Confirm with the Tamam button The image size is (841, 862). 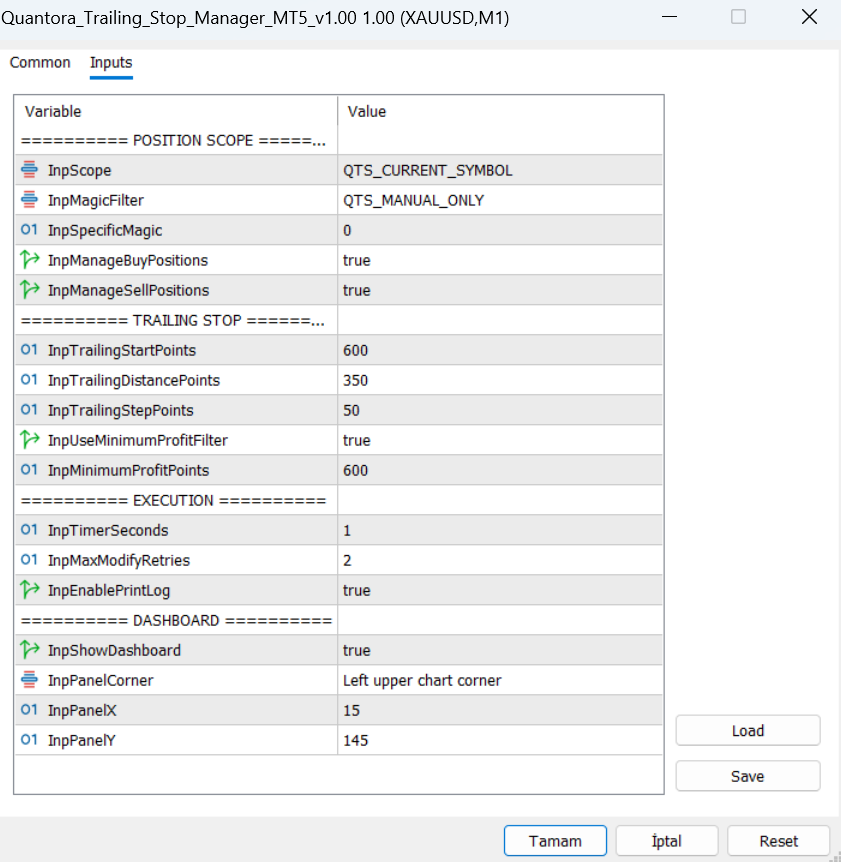coord(555,841)
